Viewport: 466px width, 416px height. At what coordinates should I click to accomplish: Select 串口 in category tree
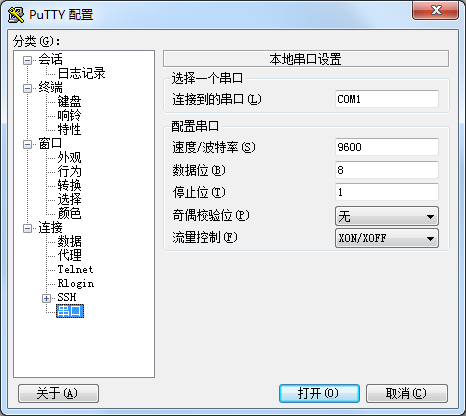pyautogui.click(x=70, y=311)
